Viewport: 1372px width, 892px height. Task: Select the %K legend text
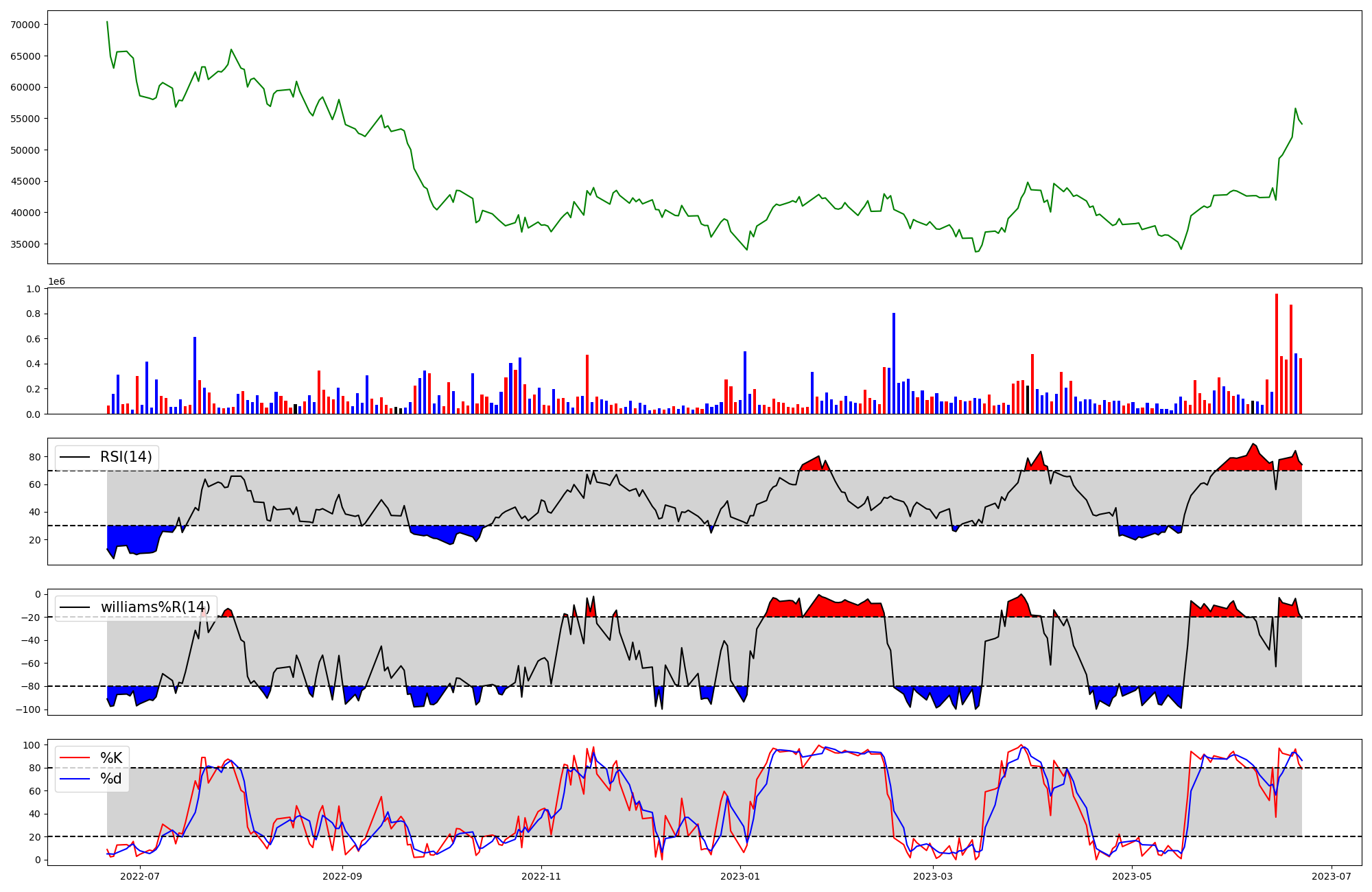111,758
